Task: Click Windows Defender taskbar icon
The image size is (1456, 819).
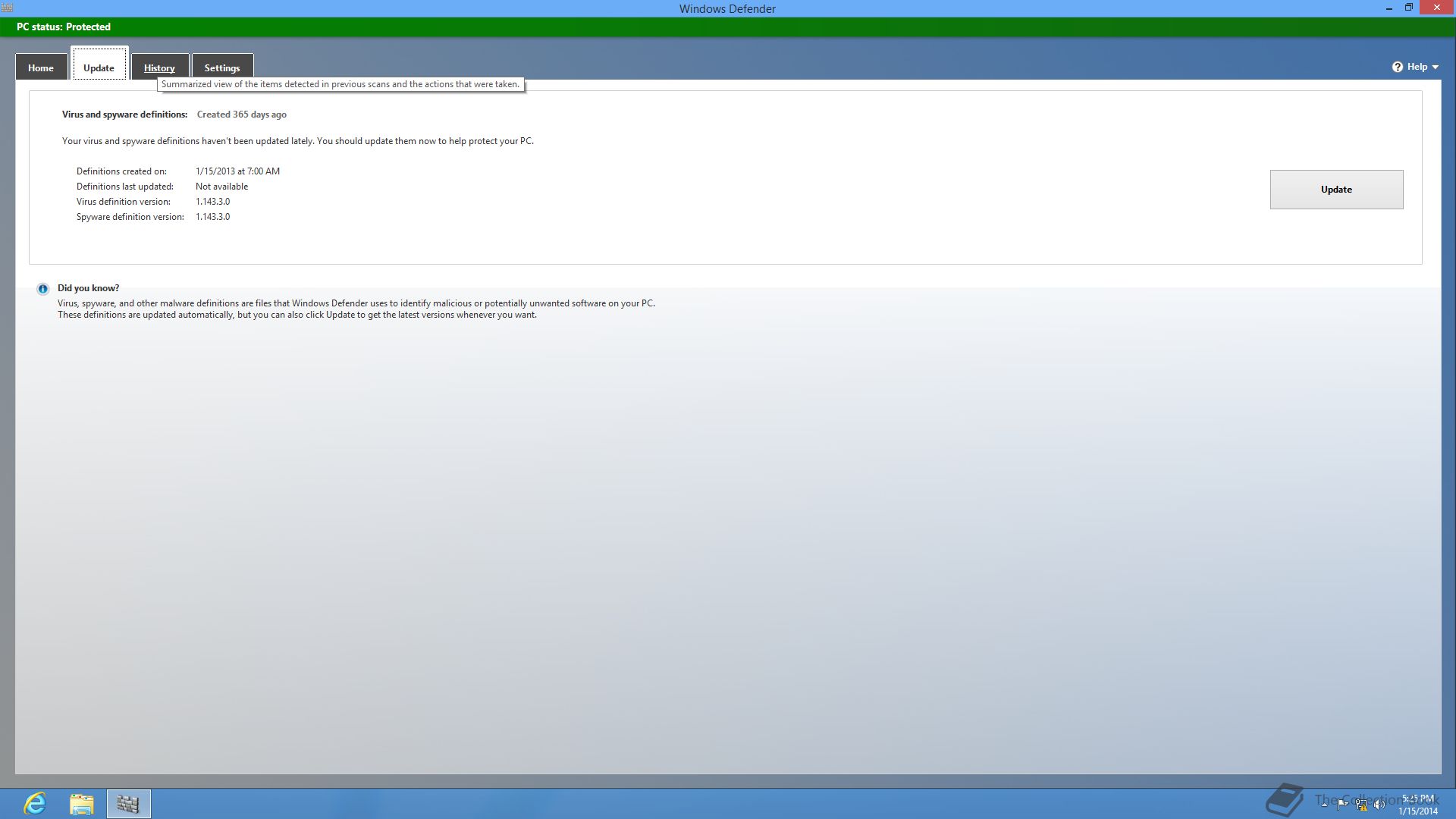Action: (x=128, y=803)
